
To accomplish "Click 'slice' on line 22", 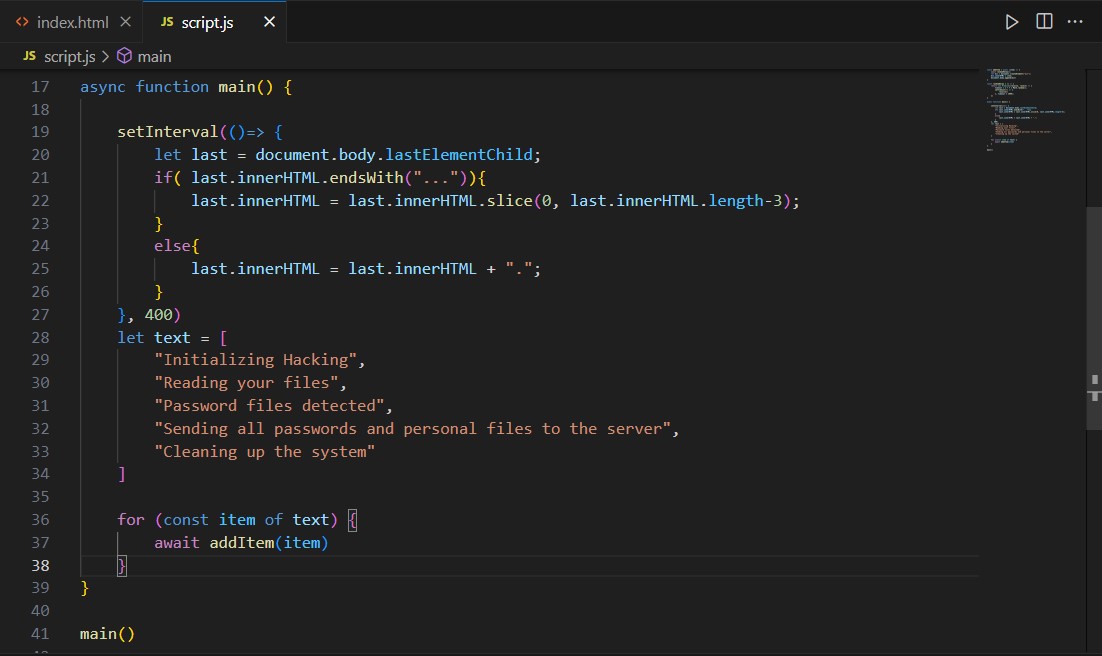I will (x=510, y=201).
